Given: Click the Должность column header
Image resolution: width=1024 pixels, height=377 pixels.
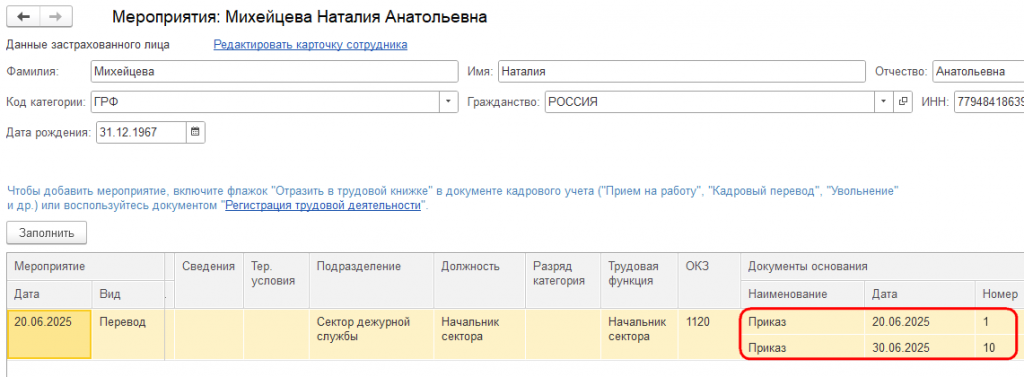Looking at the screenshot, I should [479, 281].
